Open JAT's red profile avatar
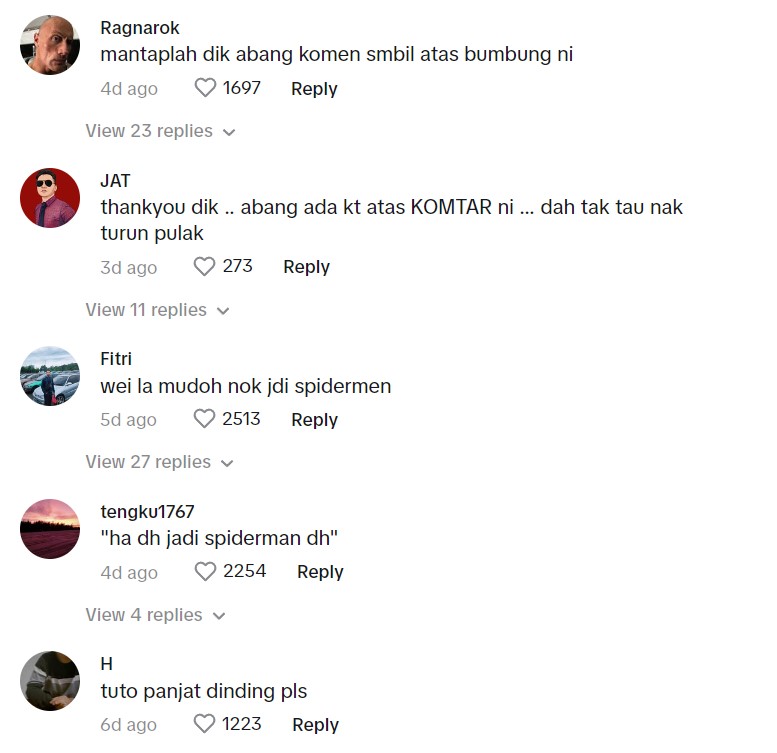Viewport: 777px width, 753px height. pos(50,198)
